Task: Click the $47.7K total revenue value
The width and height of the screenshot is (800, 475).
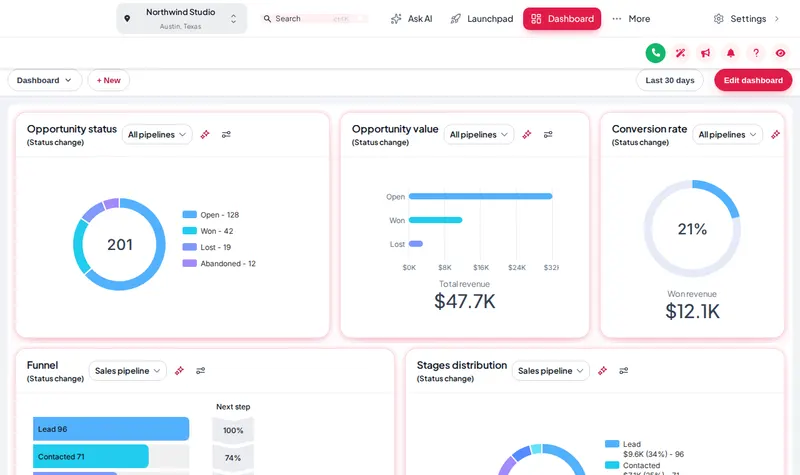Action: click(465, 301)
